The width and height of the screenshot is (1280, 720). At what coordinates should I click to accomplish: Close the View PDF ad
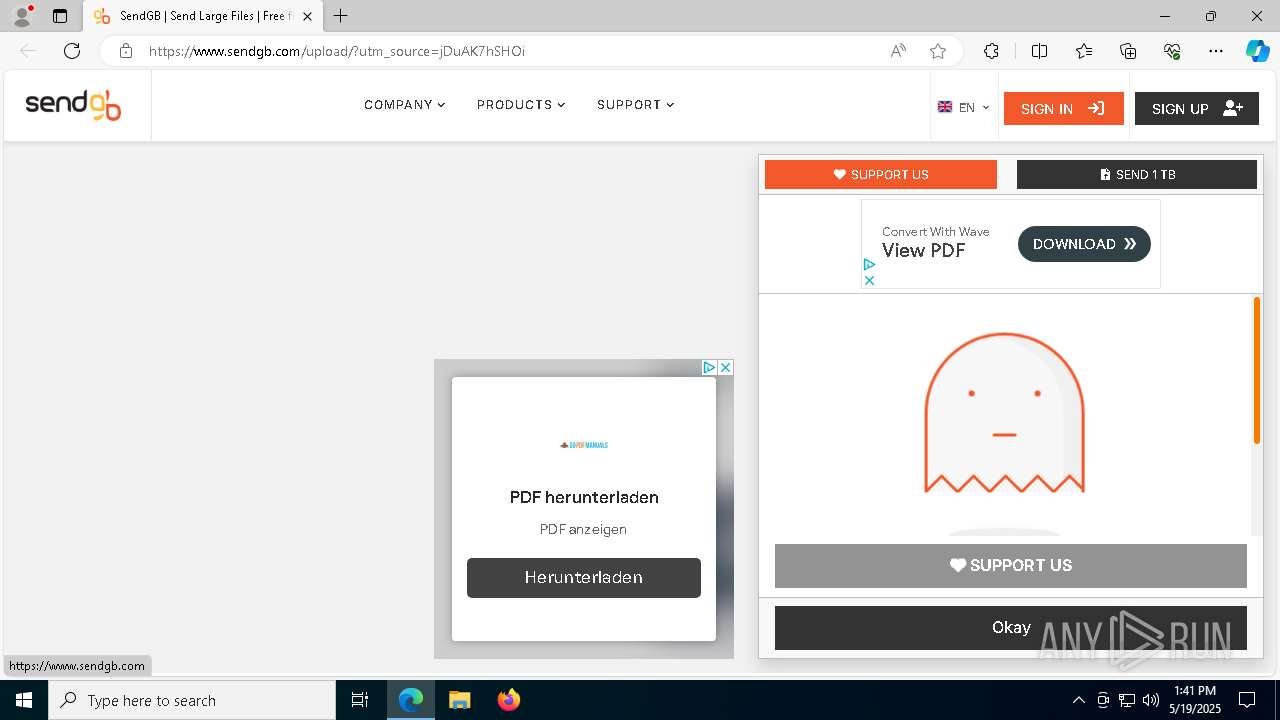(869, 281)
